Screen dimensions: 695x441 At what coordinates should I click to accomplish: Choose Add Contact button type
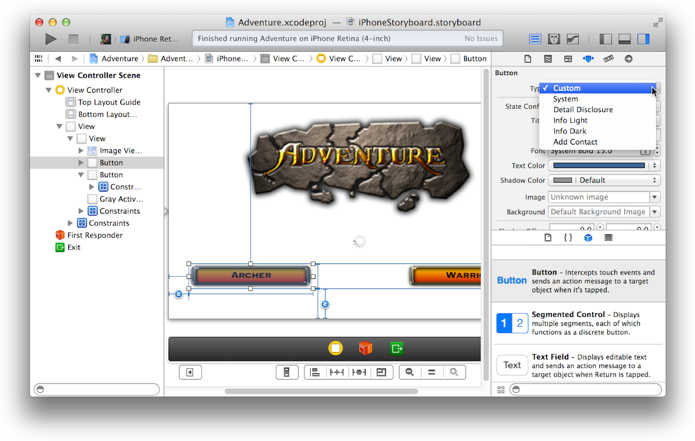click(597, 142)
